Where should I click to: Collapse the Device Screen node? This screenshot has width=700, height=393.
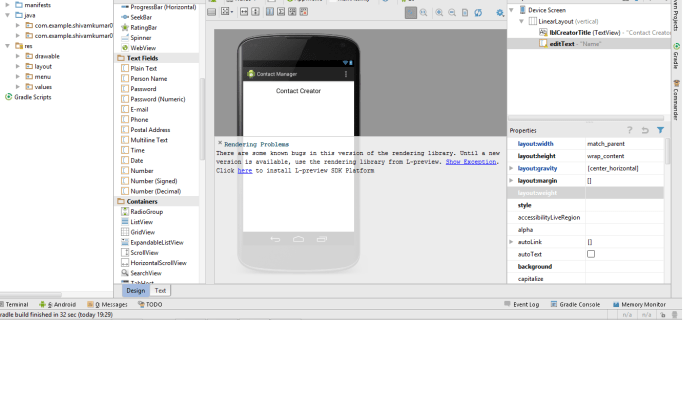[x=512, y=10]
